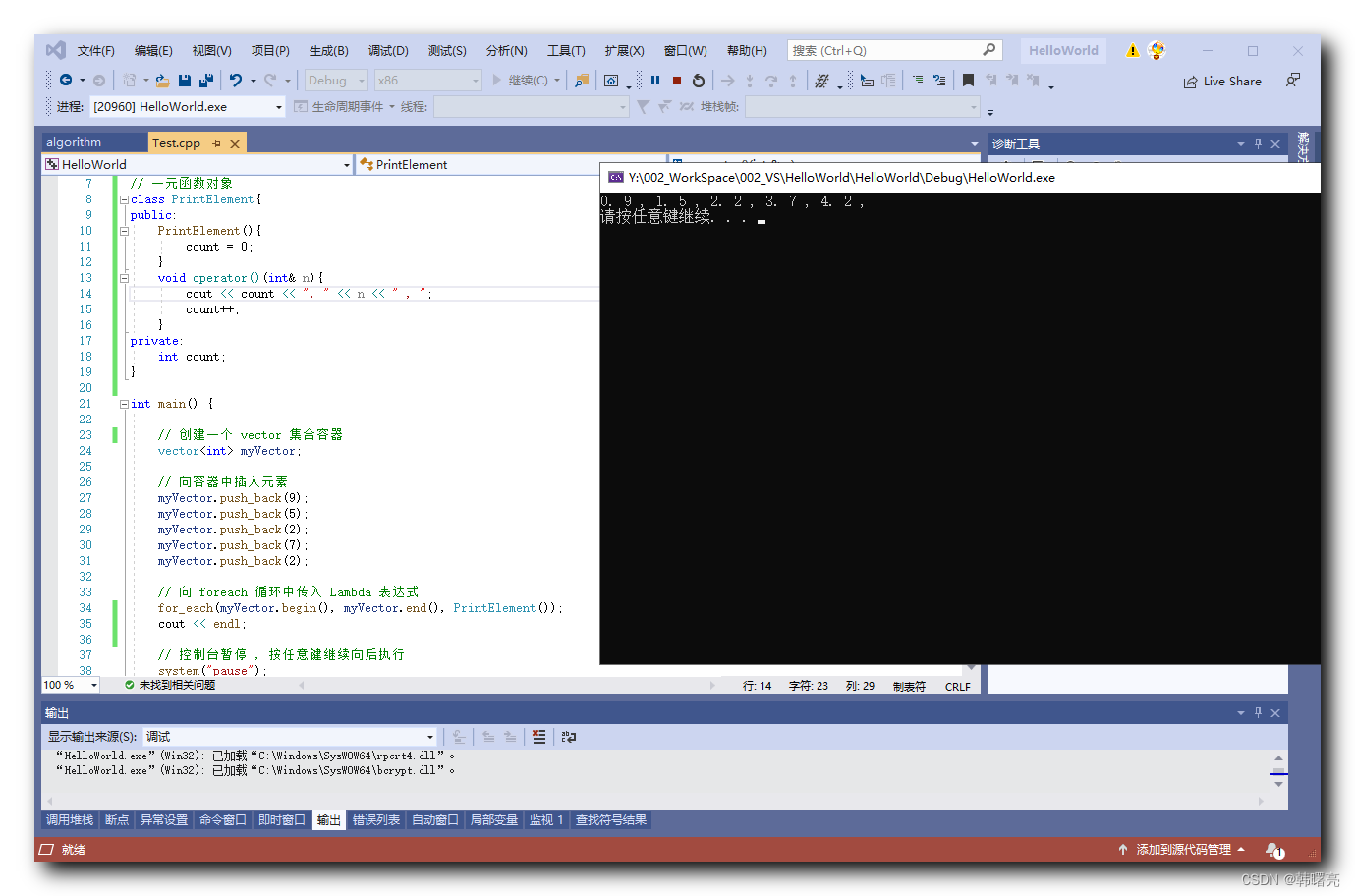Click the Save All toolbar icon
Screen dimensions: 1355x896
pyautogui.click(x=204, y=80)
